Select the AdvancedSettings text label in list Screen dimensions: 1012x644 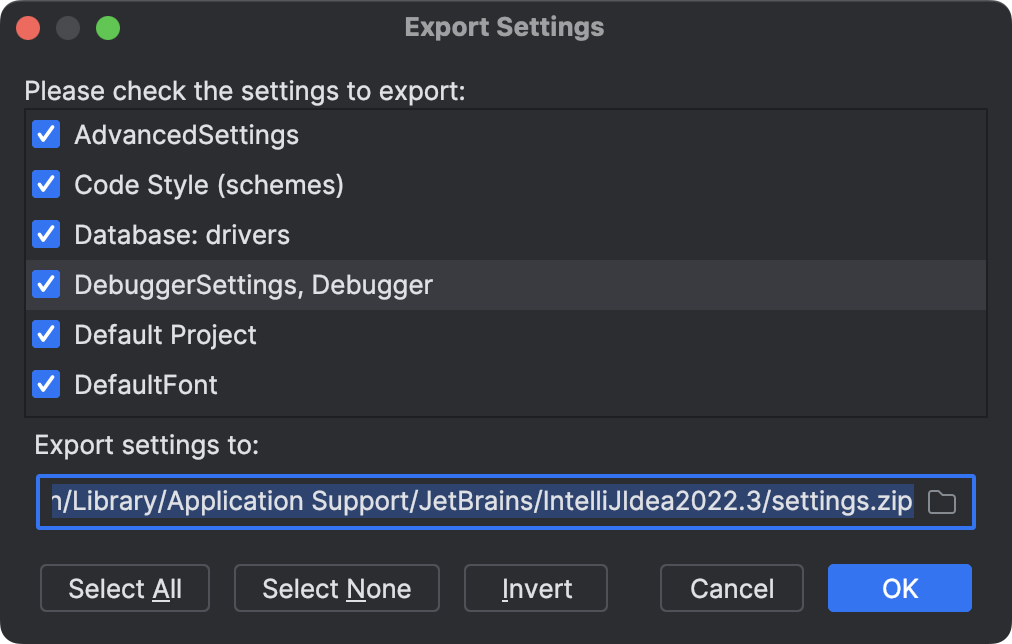point(186,135)
